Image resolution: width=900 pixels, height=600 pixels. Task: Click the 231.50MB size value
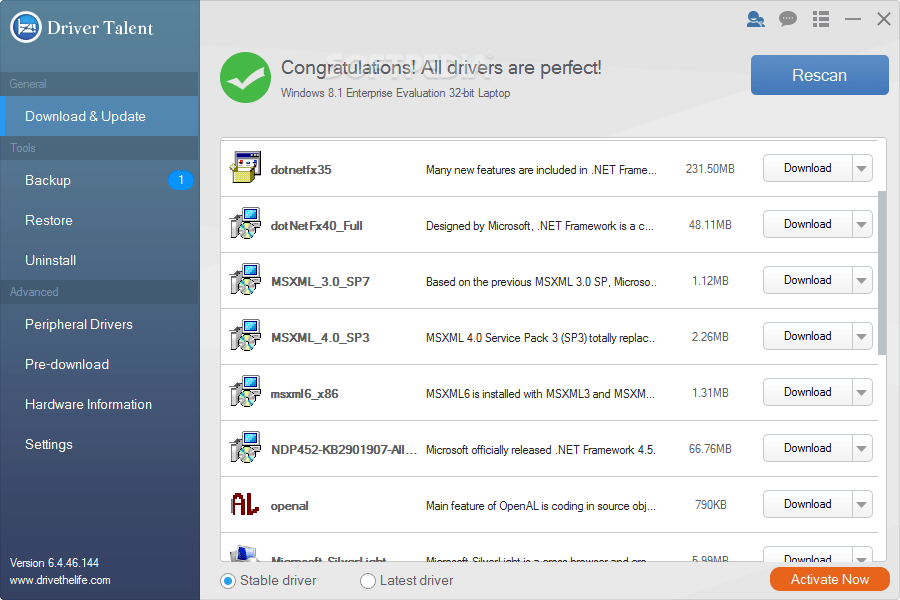[x=710, y=169]
